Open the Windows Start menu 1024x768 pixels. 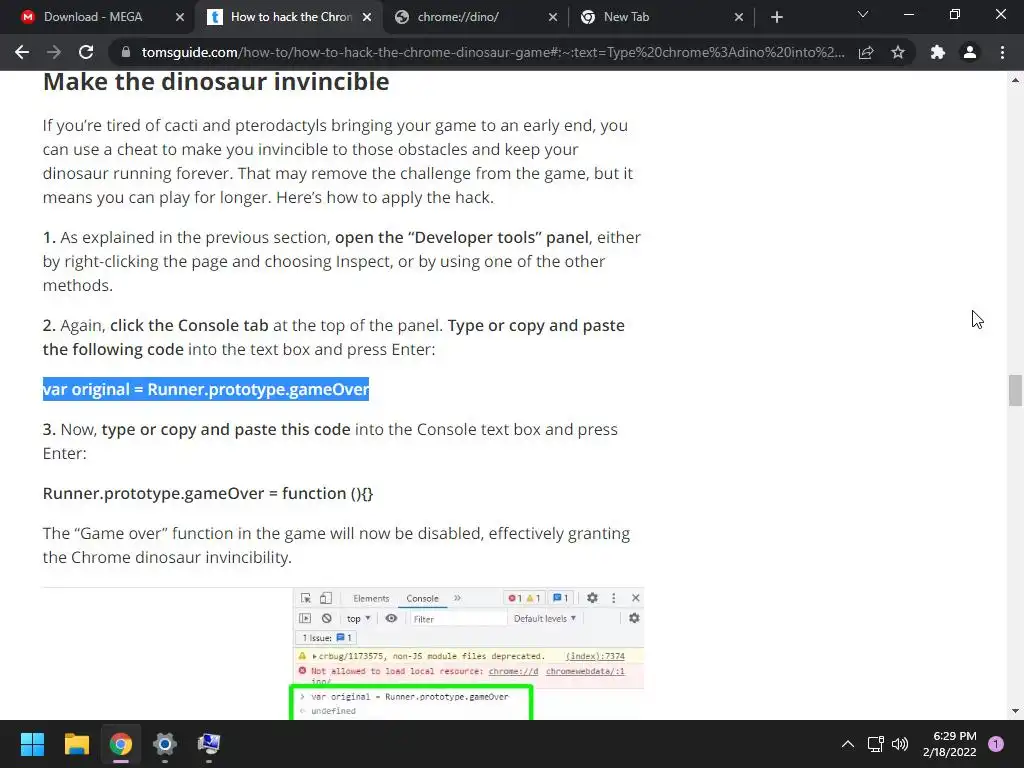click(x=32, y=744)
